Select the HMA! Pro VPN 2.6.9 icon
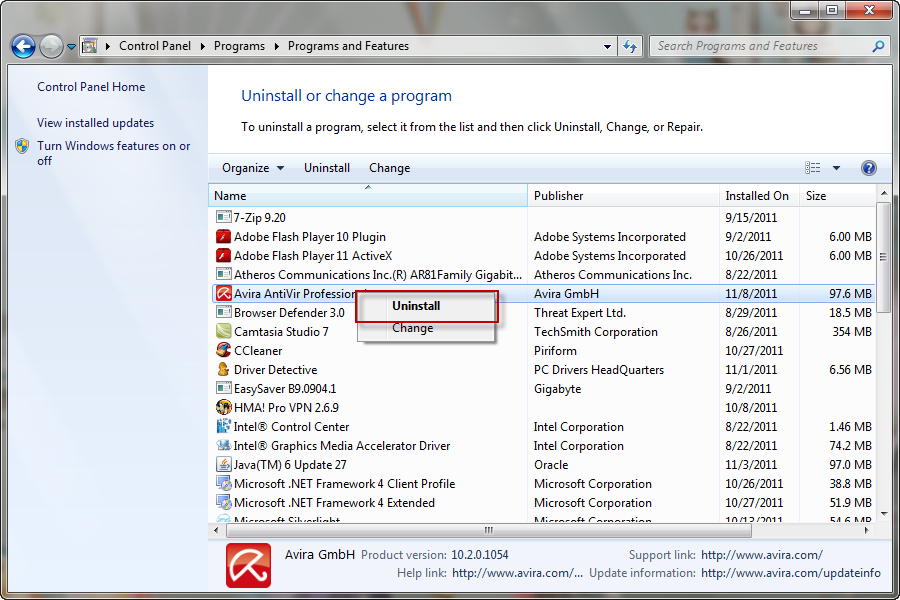 click(x=223, y=407)
